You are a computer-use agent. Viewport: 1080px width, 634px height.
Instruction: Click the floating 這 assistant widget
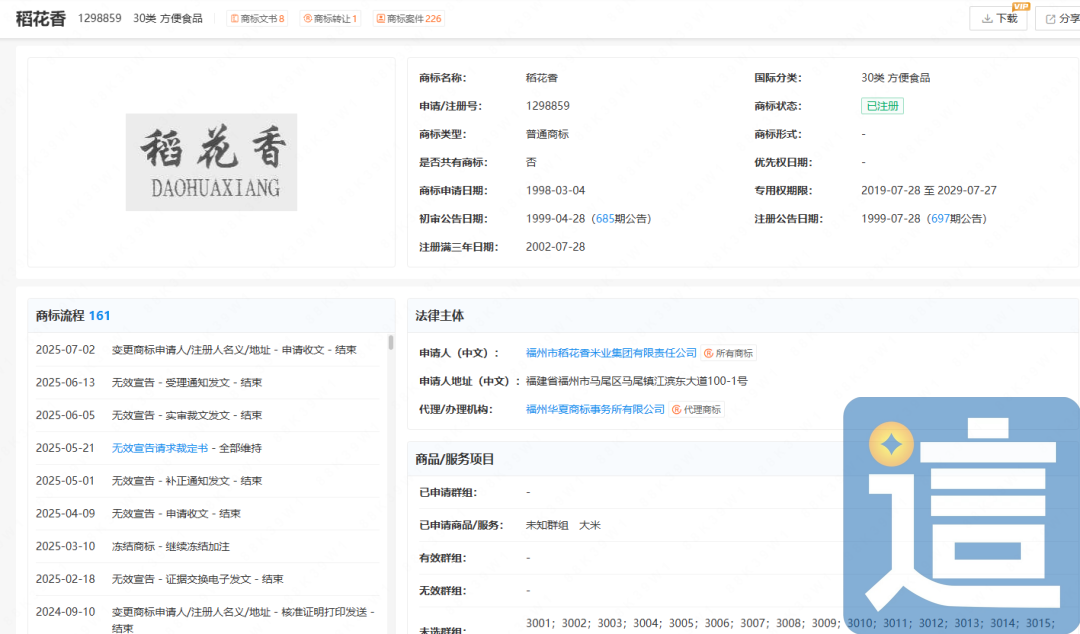962,513
